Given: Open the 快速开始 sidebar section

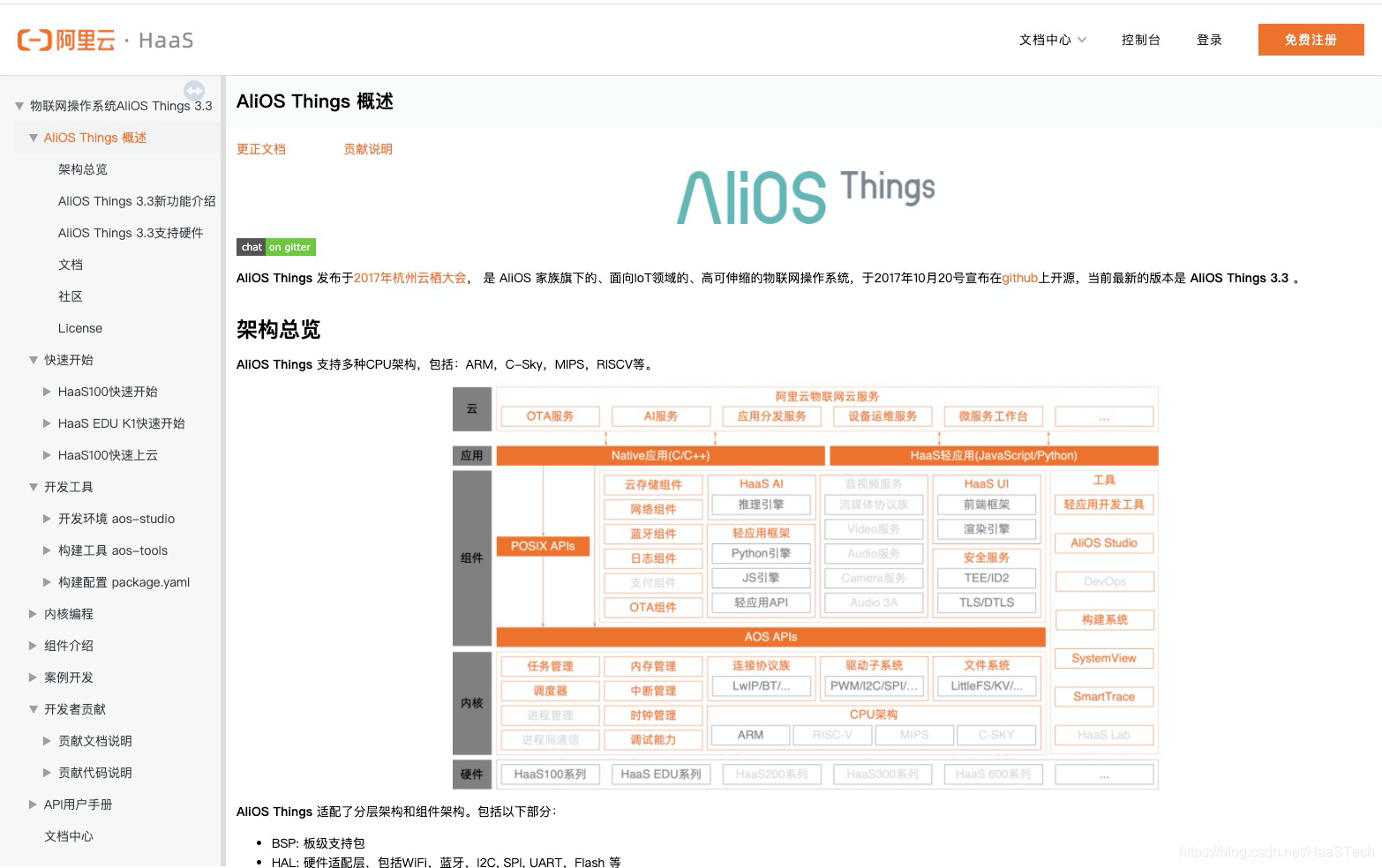Looking at the screenshot, I should click(69, 360).
